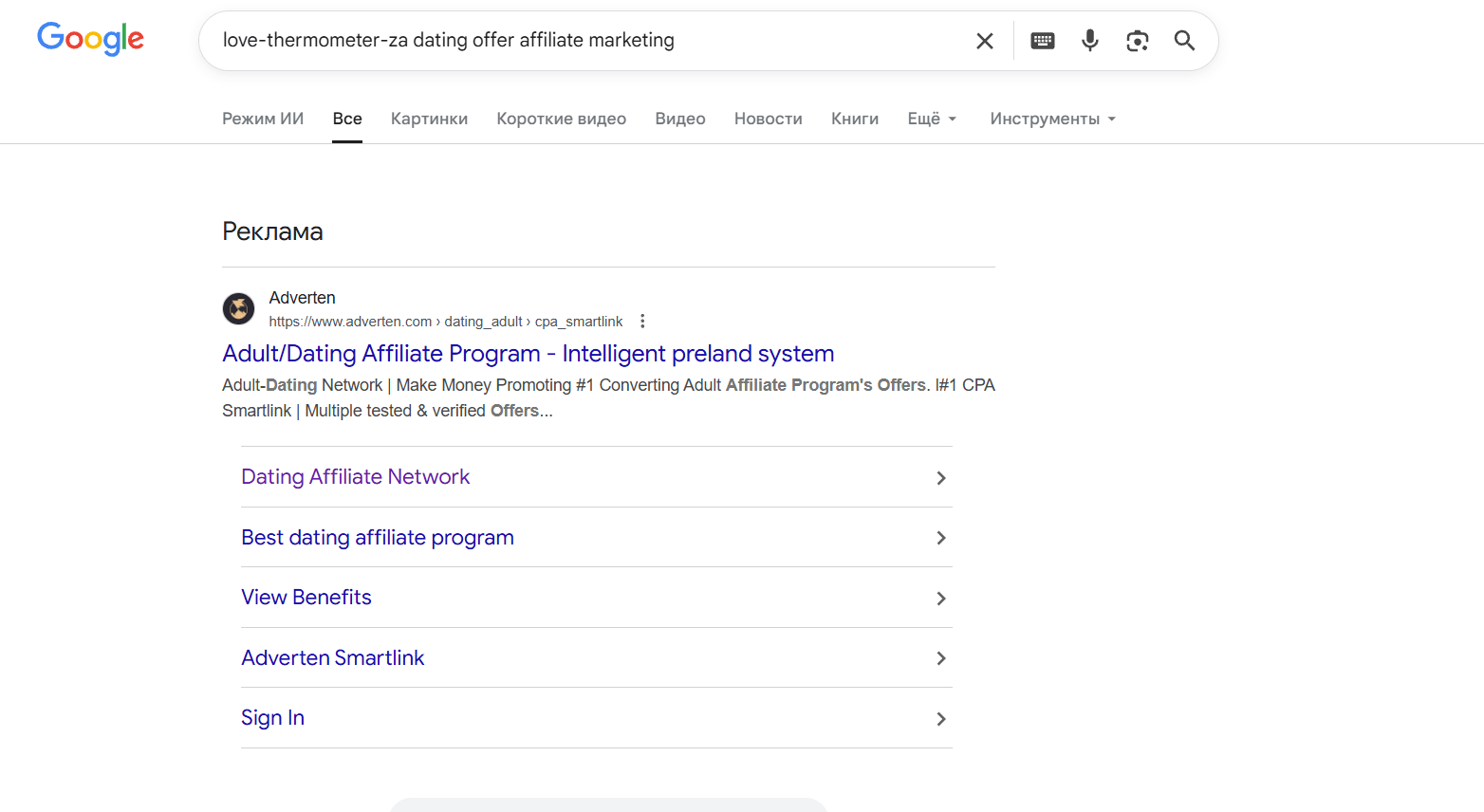Open the Adult/Dating Affiliate Program ad headline
The height and width of the screenshot is (812, 1484).
[x=529, y=354]
